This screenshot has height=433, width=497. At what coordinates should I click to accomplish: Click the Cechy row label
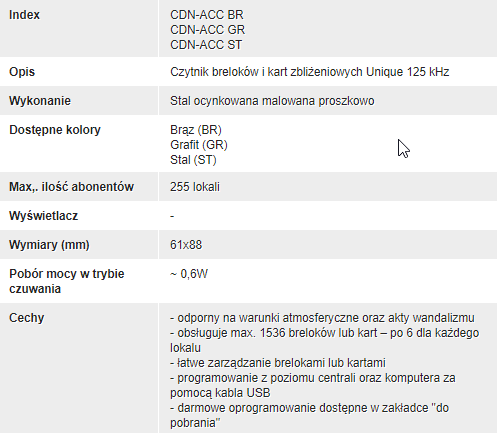[x=26, y=318]
